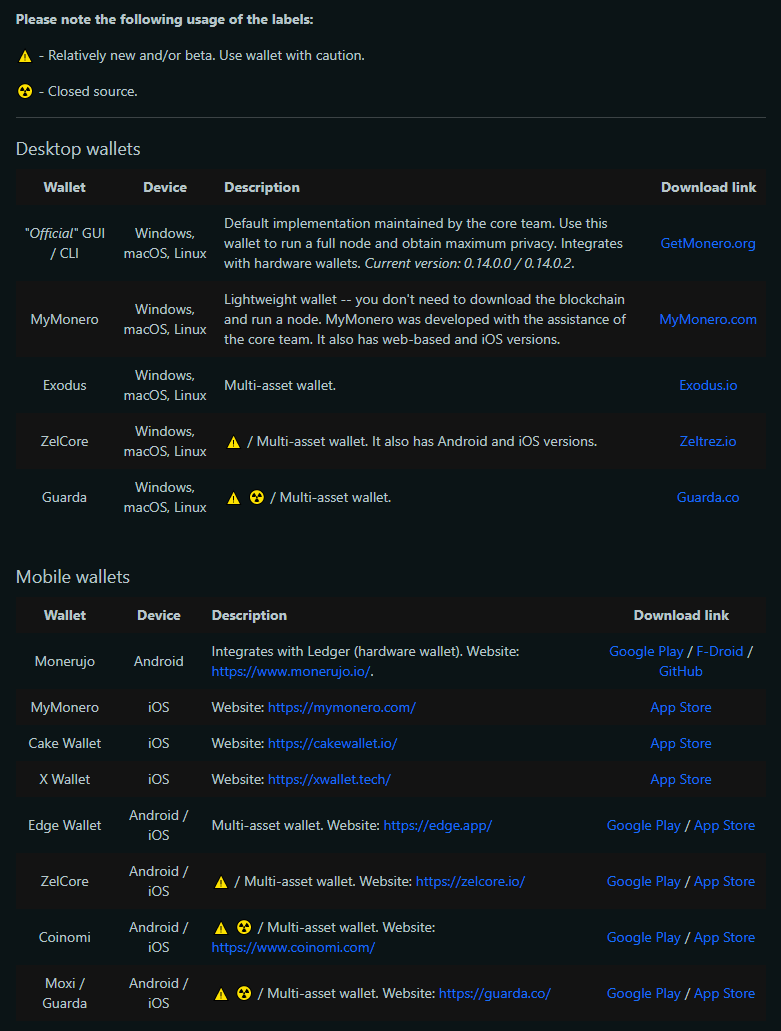Open the Exodus.io download link
This screenshot has height=1031, width=781.
(708, 385)
